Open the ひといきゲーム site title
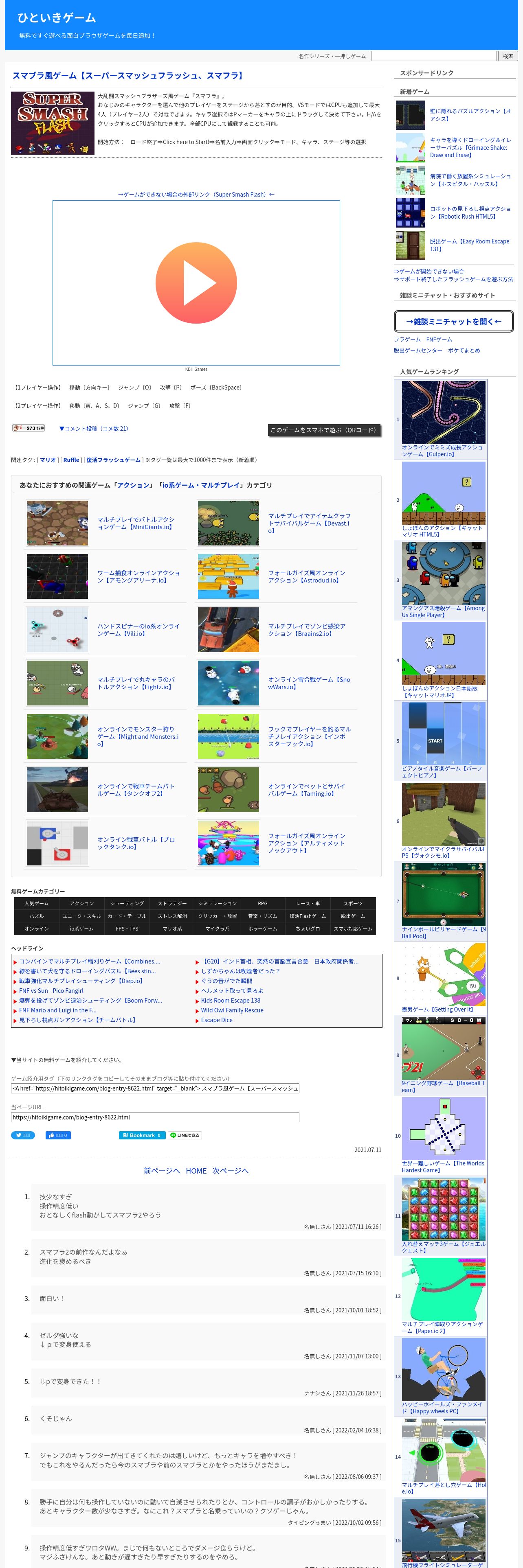This screenshot has height=1568, width=523. pos(57,18)
